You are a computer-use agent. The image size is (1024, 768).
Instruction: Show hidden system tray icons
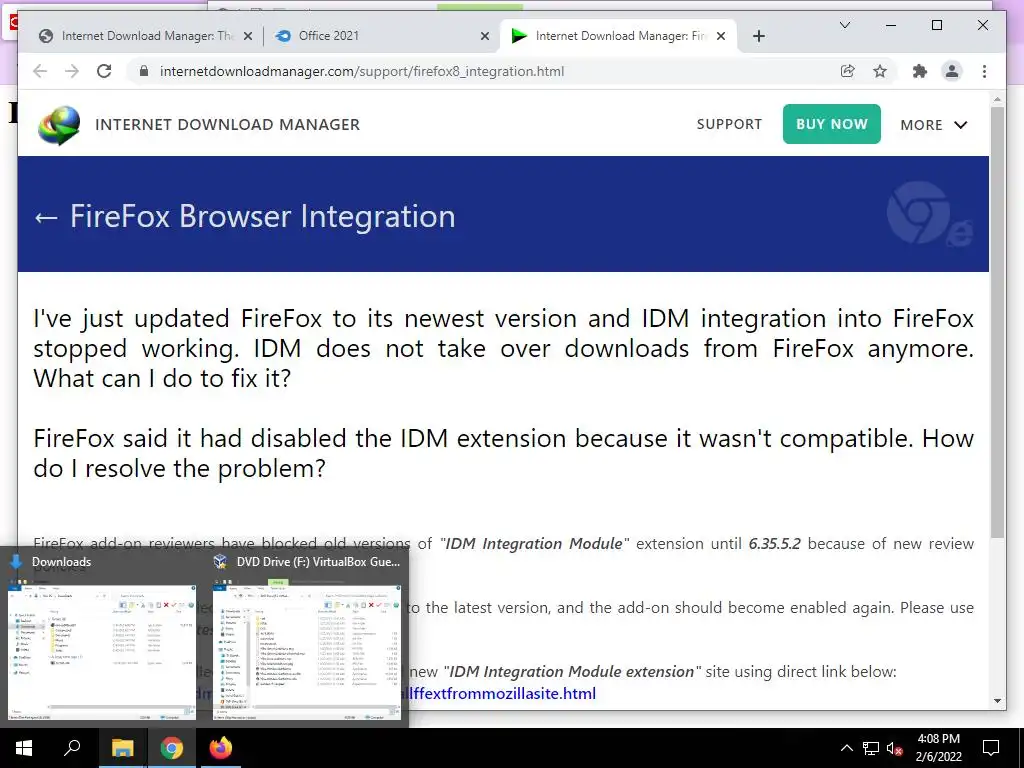coord(846,748)
